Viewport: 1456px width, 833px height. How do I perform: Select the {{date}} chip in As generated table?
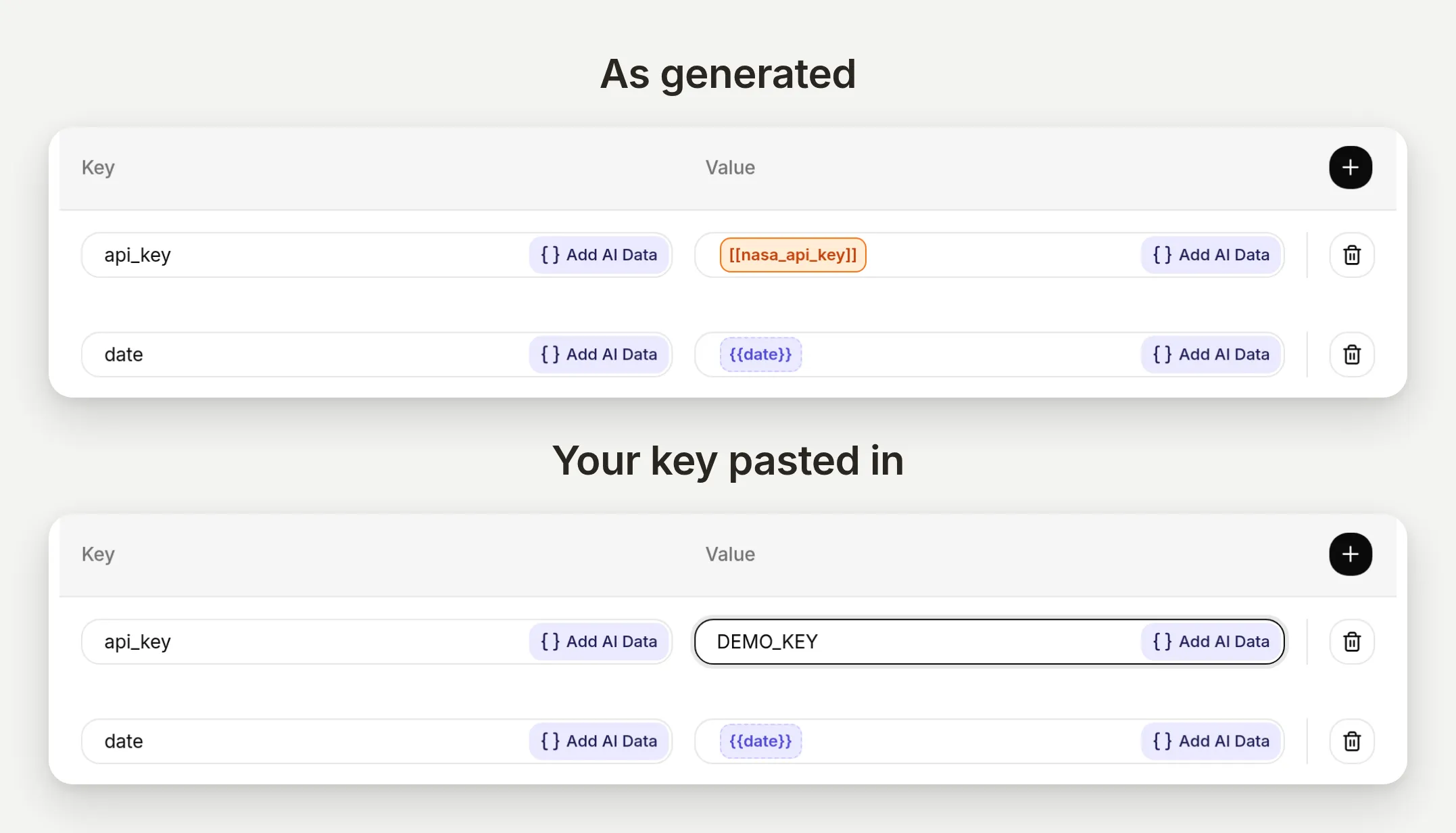pos(760,354)
